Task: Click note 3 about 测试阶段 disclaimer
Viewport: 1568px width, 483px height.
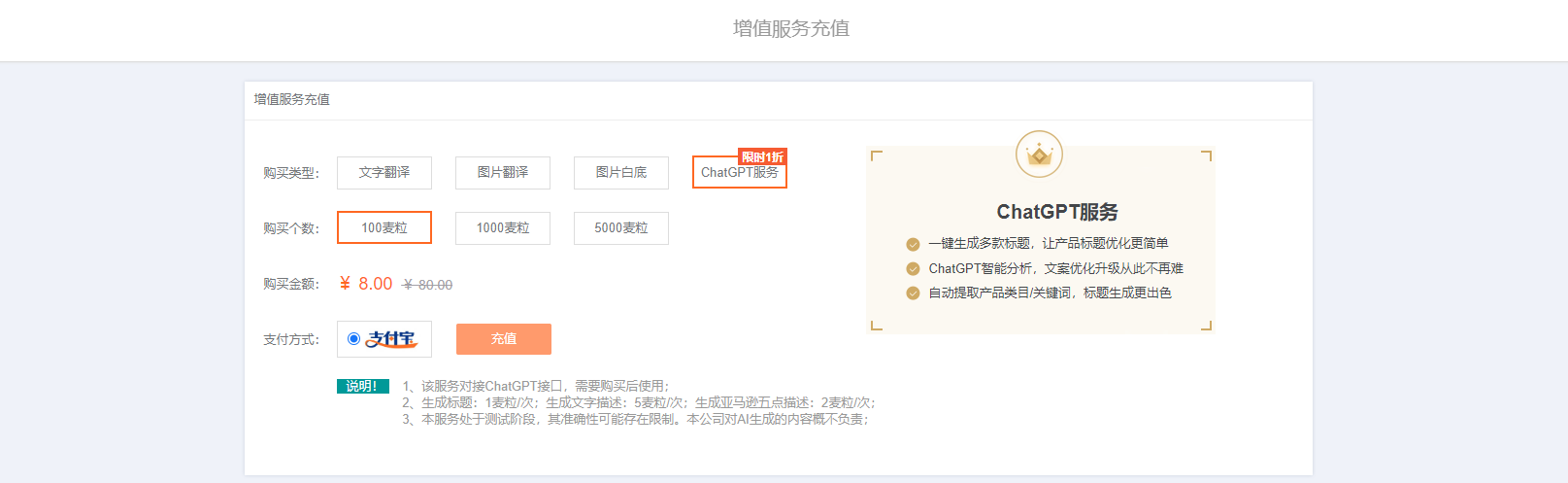Action: tap(635, 419)
